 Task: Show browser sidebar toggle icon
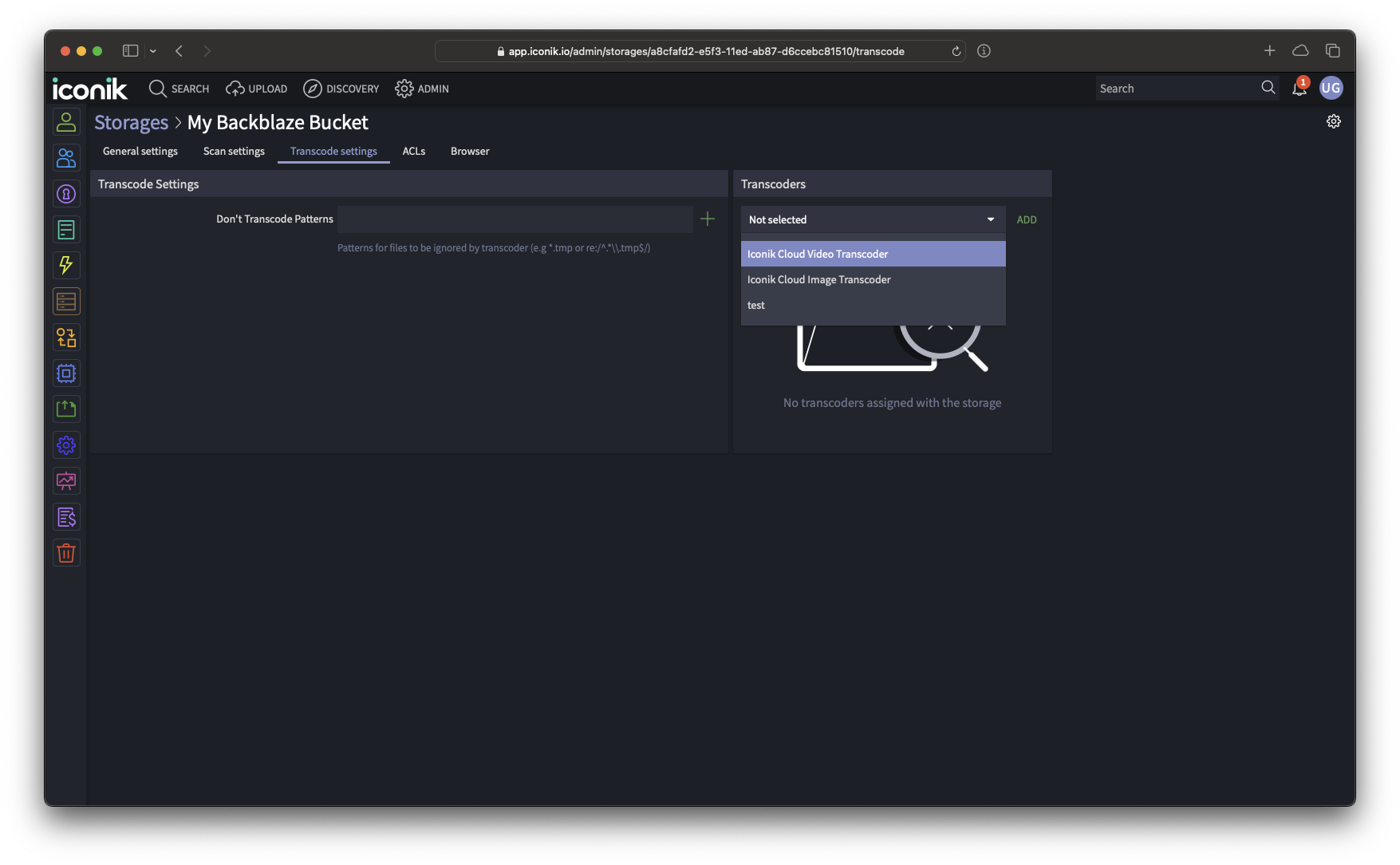tap(131, 51)
